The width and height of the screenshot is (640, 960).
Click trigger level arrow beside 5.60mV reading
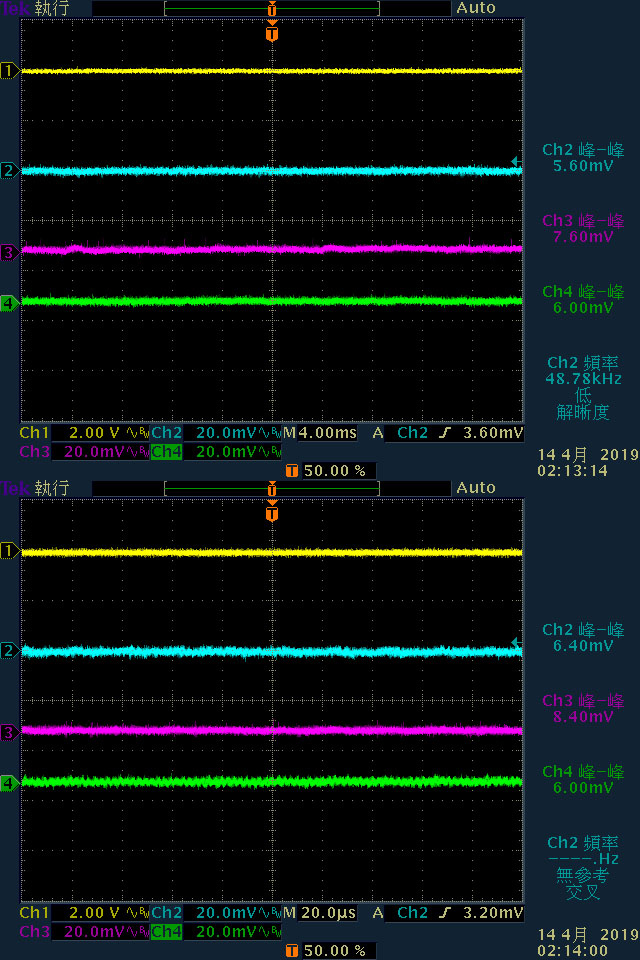point(516,161)
